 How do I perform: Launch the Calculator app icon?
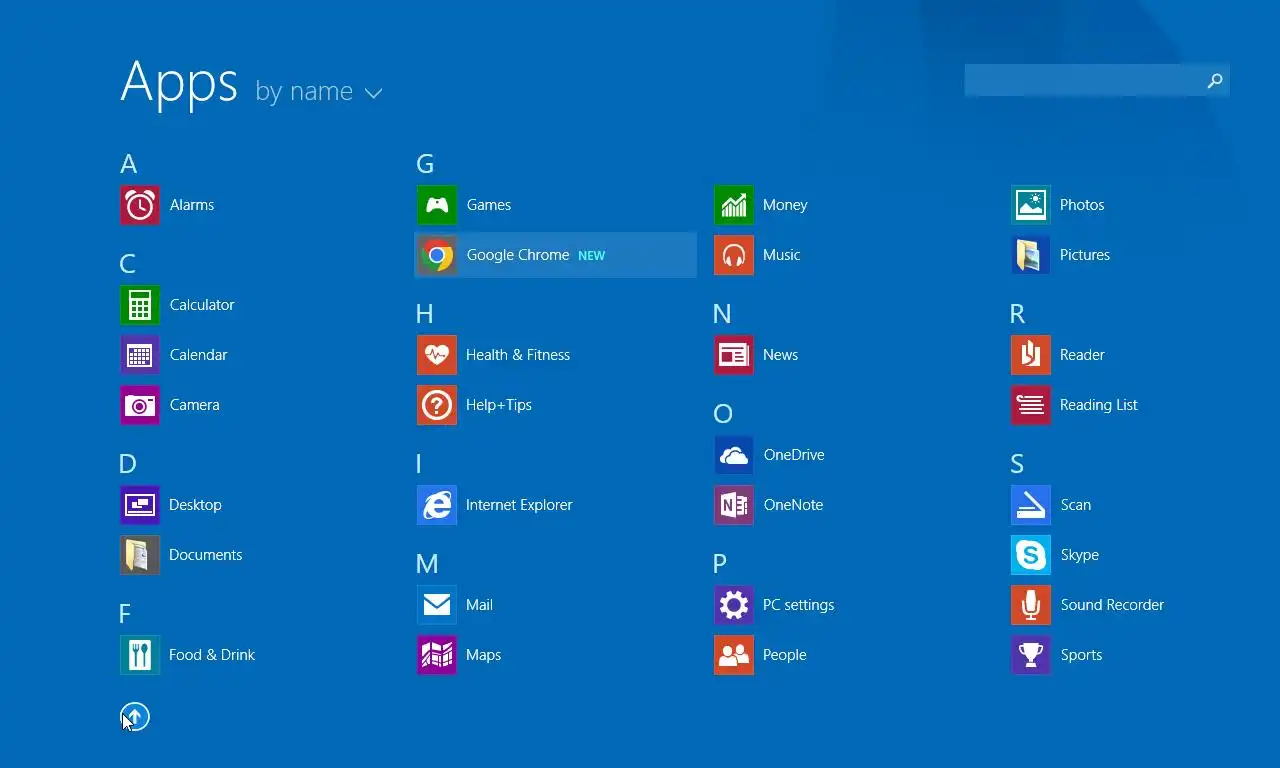coord(140,305)
